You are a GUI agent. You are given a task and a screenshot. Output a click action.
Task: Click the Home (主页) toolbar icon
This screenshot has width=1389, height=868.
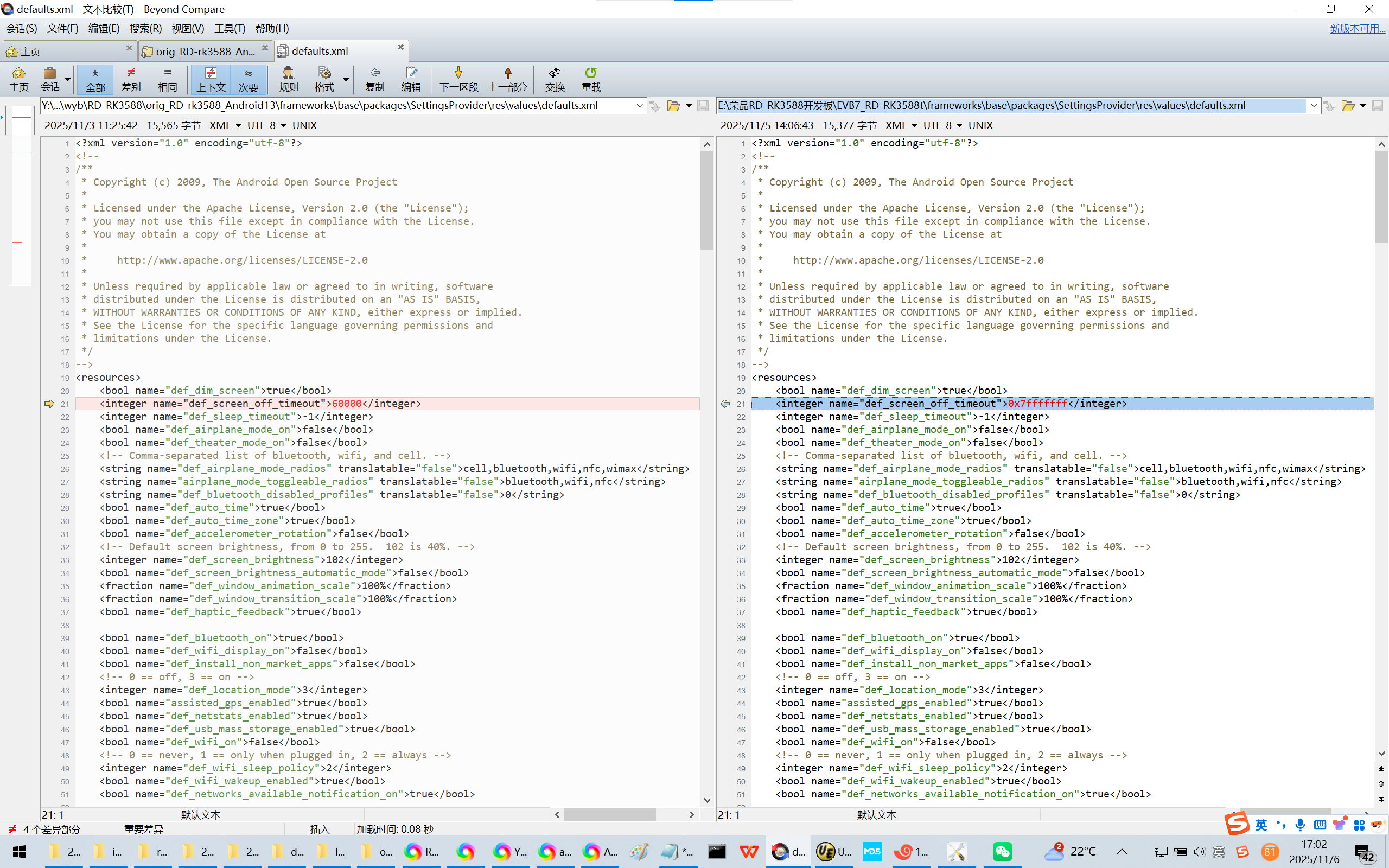pos(18,79)
